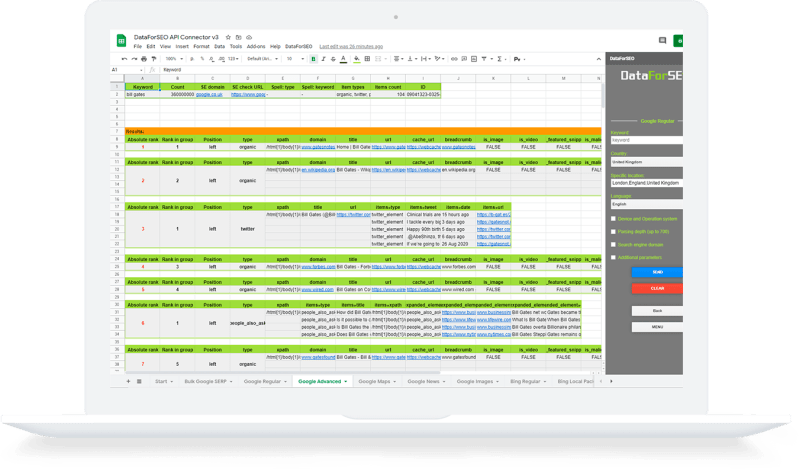Viewport: 799px width, 469px height.
Task: Open the all sheets list icon
Action: [x=139, y=381]
